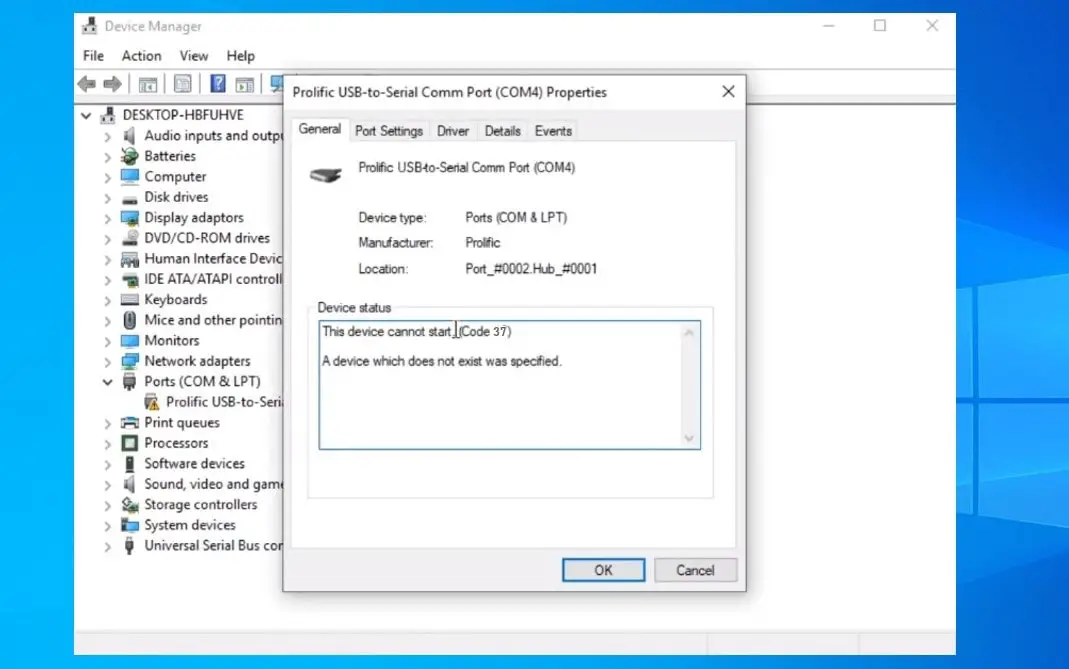Click Cancel in the Properties dialog

point(695,570)
